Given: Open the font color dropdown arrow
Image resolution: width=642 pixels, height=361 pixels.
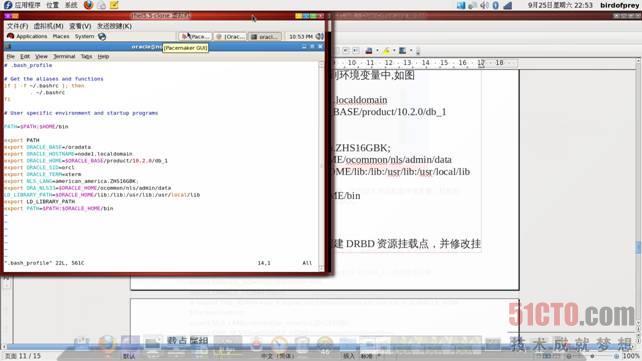Looking at the screenshot, I should pos(377,51).
